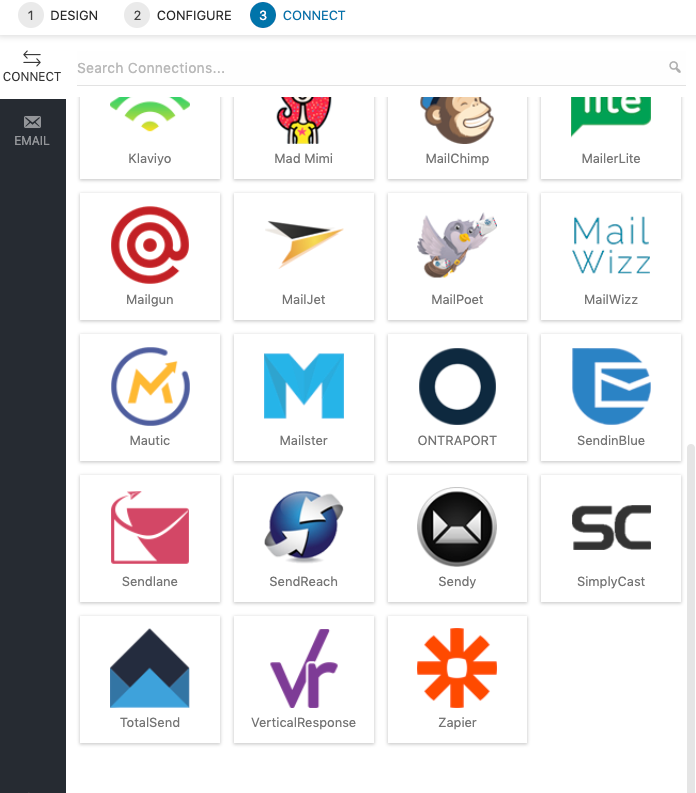
Task: Select the SimplyCast SC logo
Action: pyautogui.click(x=611, y=527)
